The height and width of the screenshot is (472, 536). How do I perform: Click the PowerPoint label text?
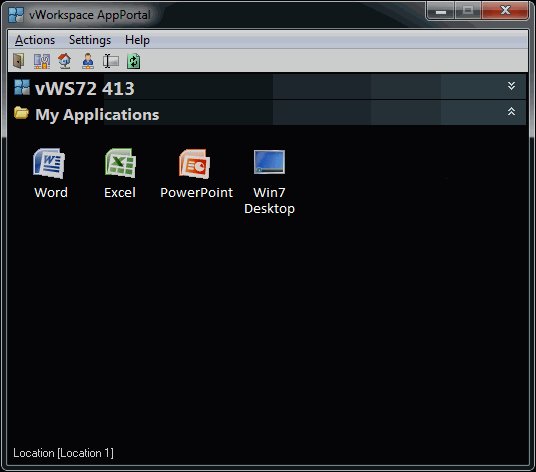(197, 192)
